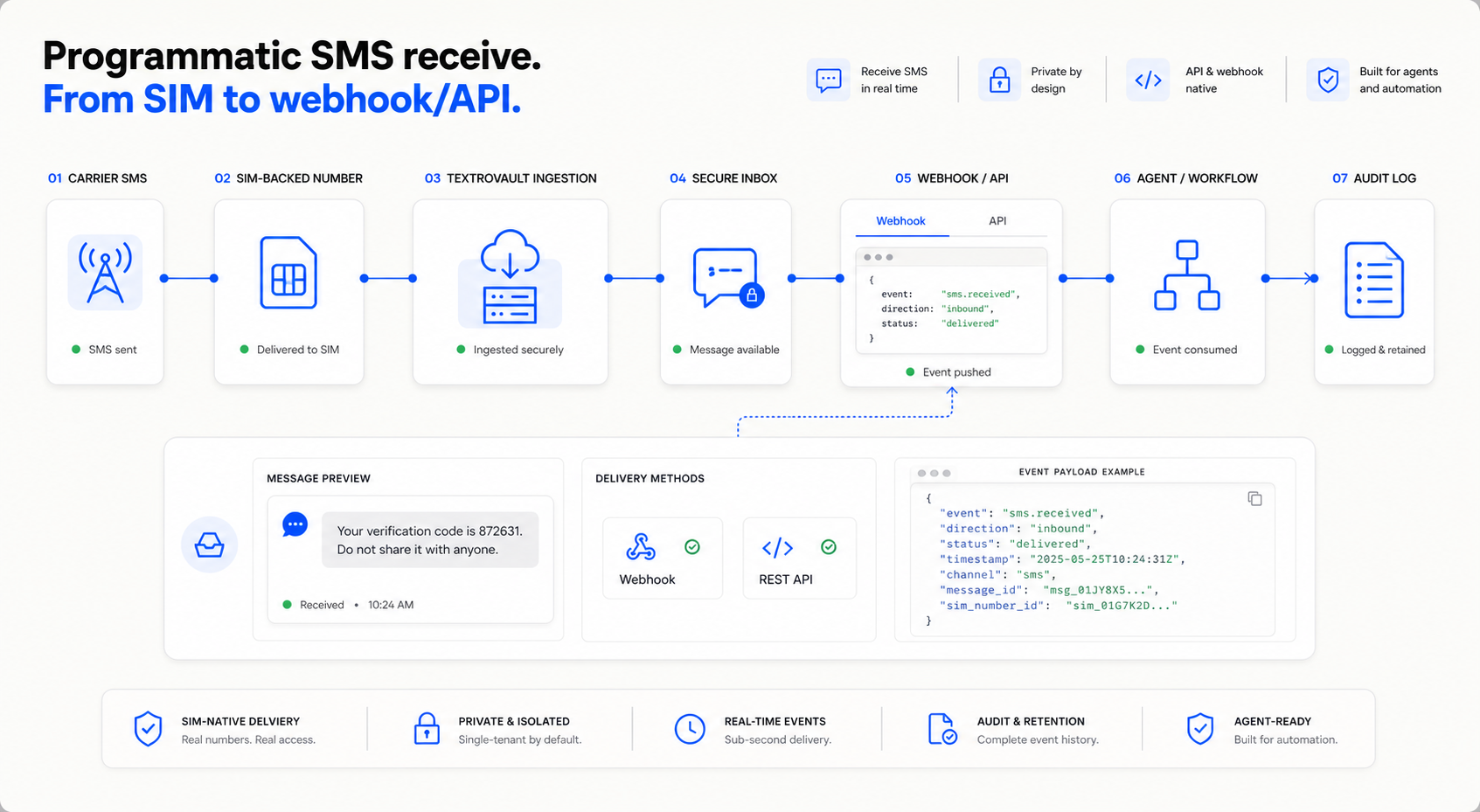The image size is (1480, 812).
Task: Click the "channel": "sms" payload line
Action: 998,575
